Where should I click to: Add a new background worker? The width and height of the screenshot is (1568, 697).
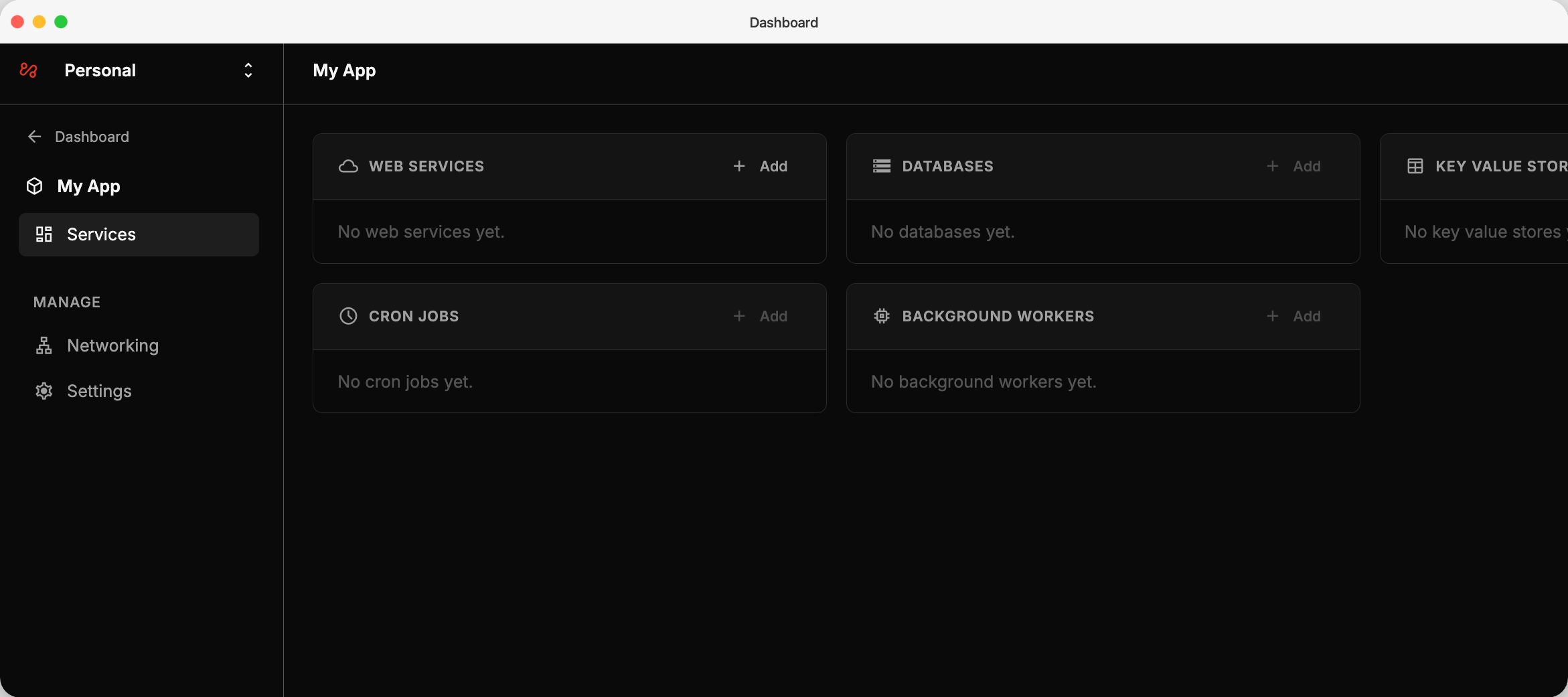tap(1293, 316)
